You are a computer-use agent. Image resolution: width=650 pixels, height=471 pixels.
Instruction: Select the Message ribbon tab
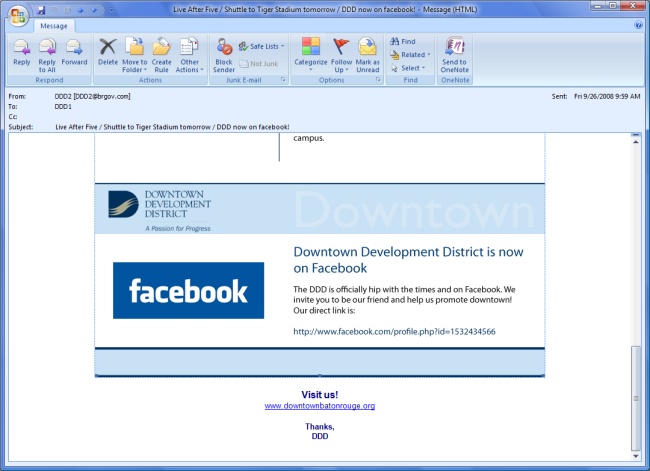(x=53, y=26)
